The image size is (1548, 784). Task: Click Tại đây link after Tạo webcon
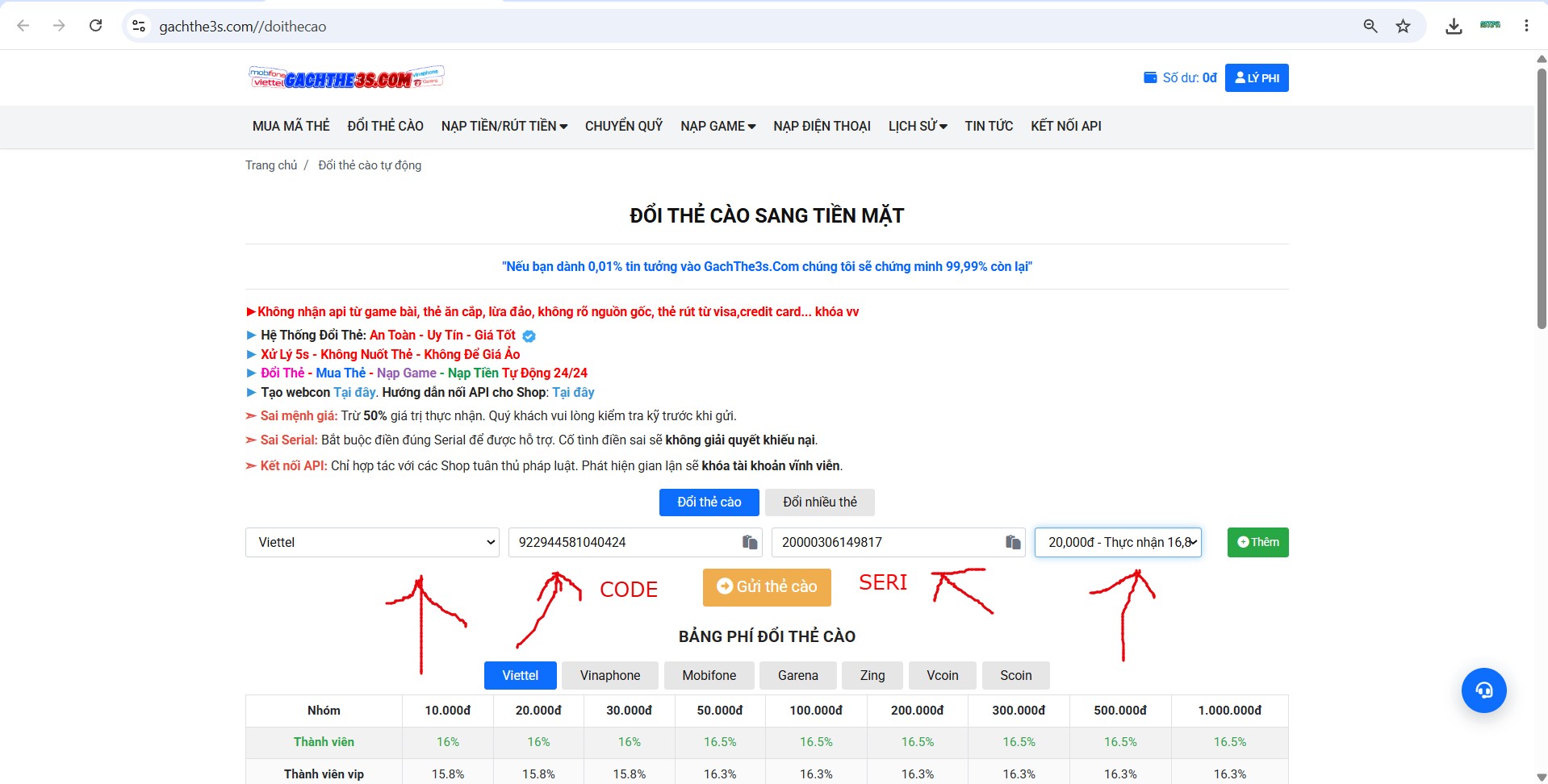[x=354, y=392]
